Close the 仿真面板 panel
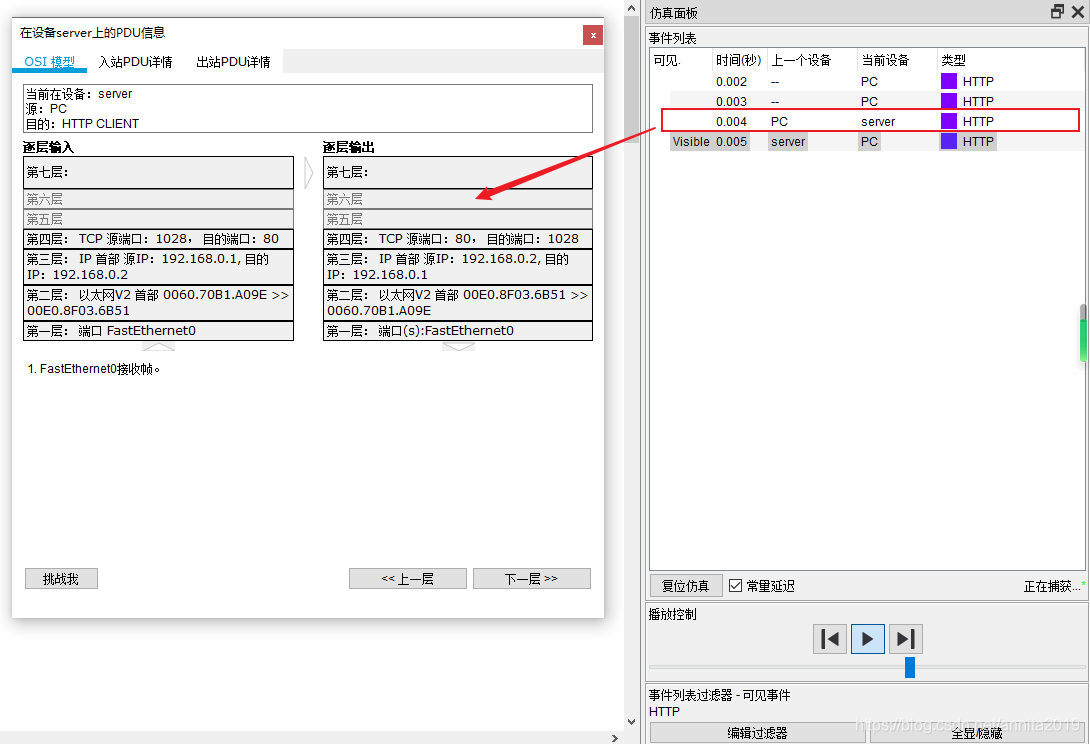This screenshot has height=744, width=1090. click(x=1077, y=11)
